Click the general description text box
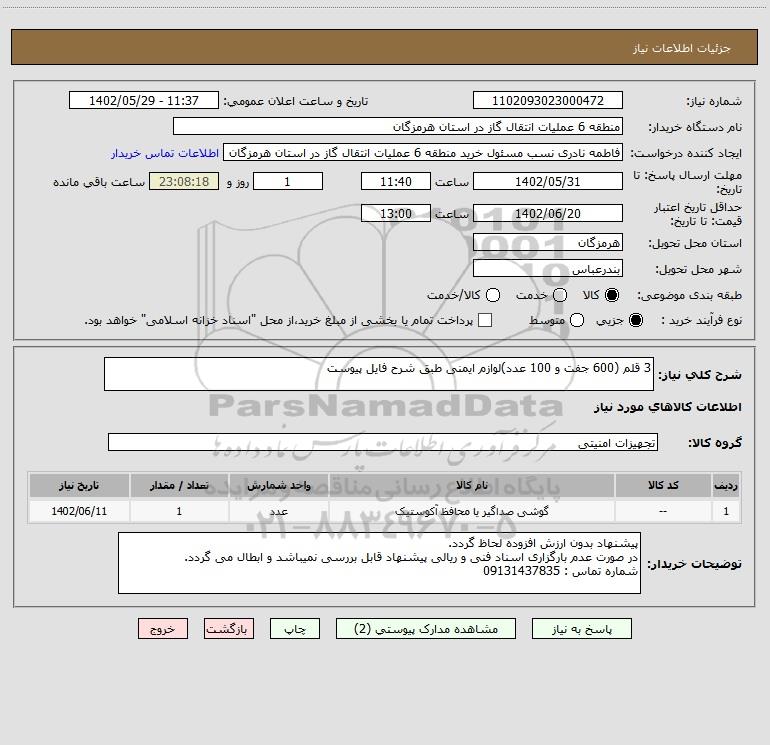The width and height of the screenshot is (770, 745). (379, 374)
